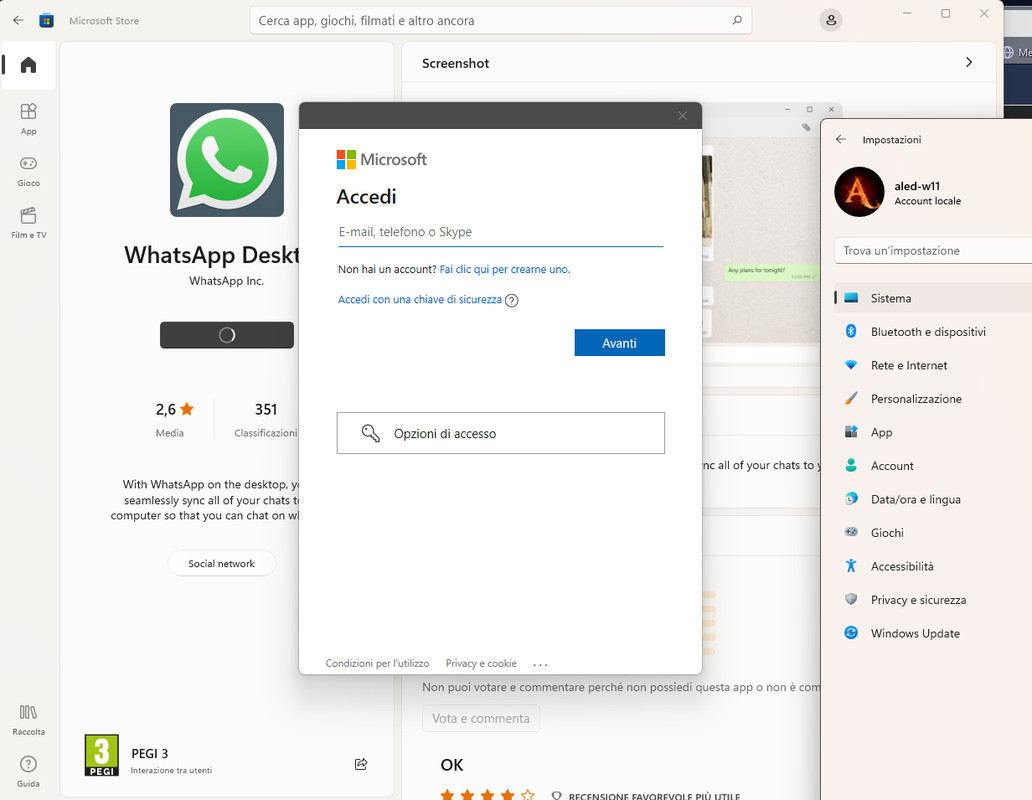Screen dimensions: 1032x800
Task: Close the Microsoft sign-in dialog
Action: 683,116
